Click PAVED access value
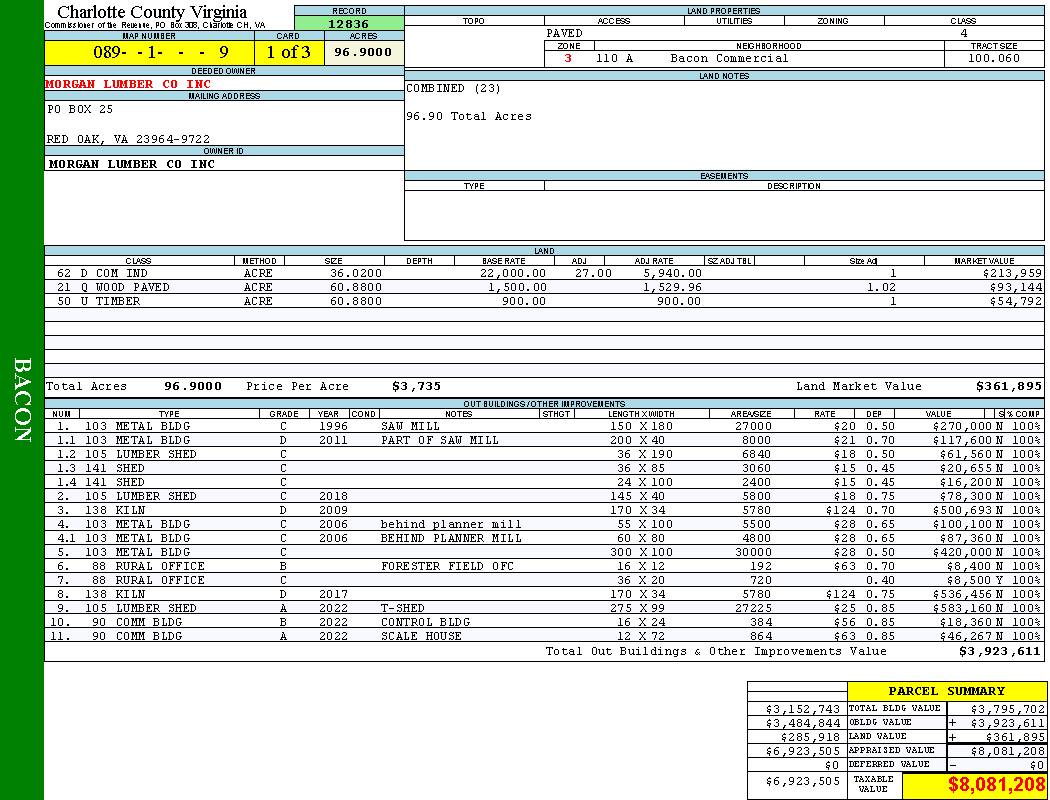The height and width of the screenshot is (800, 1050). point(565,33)
